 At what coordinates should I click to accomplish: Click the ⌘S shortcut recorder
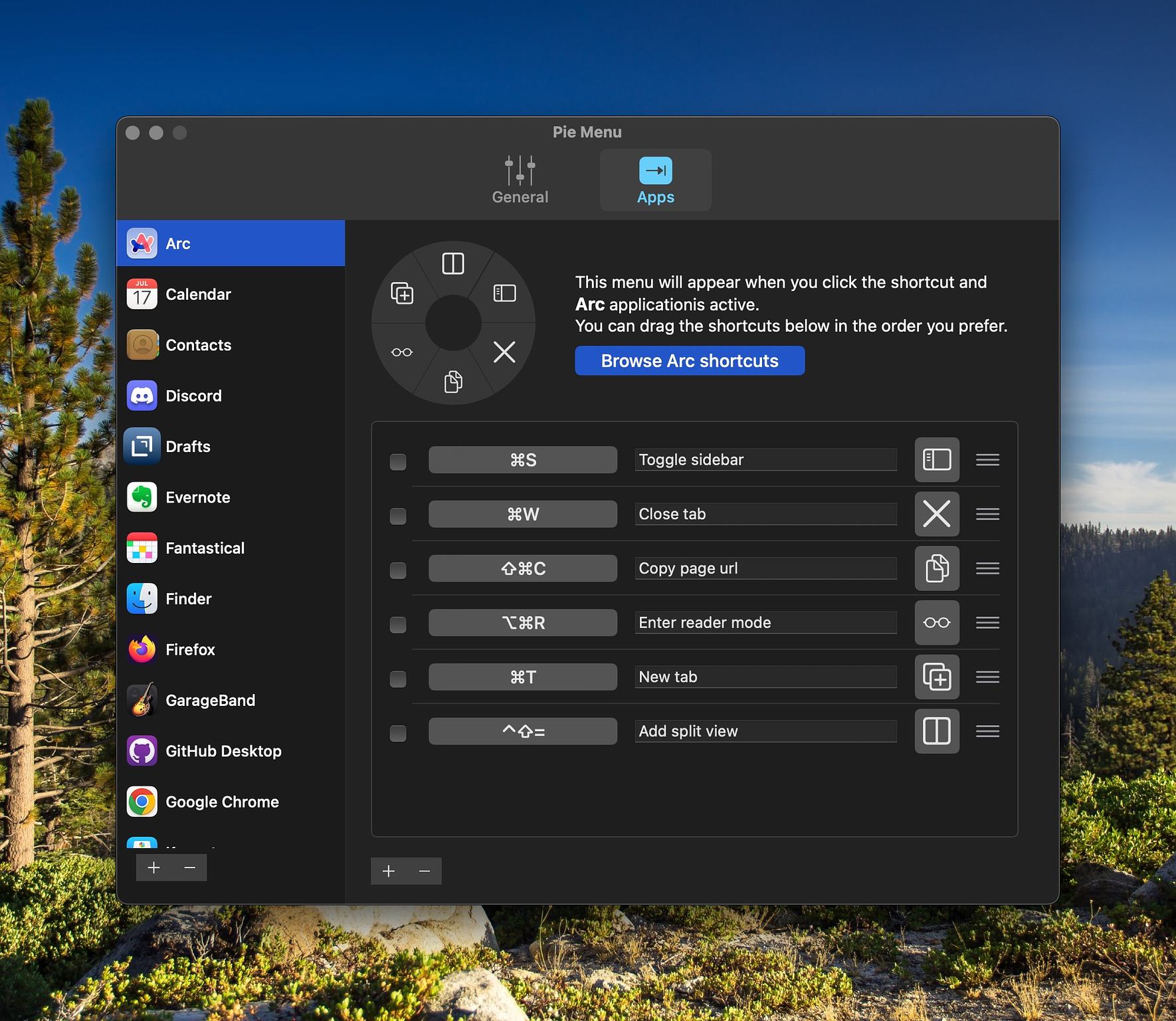[523, 460]
